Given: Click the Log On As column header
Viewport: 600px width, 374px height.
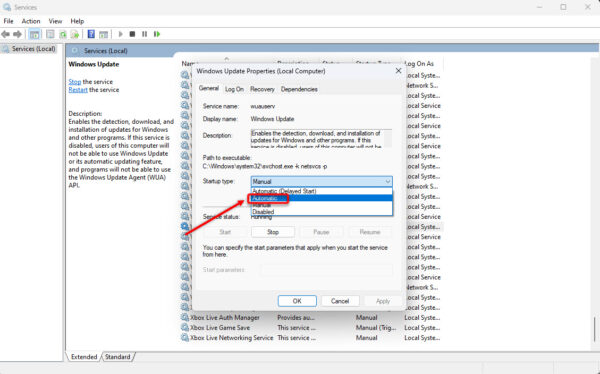Looking at the screenshot, I should 420,64.
